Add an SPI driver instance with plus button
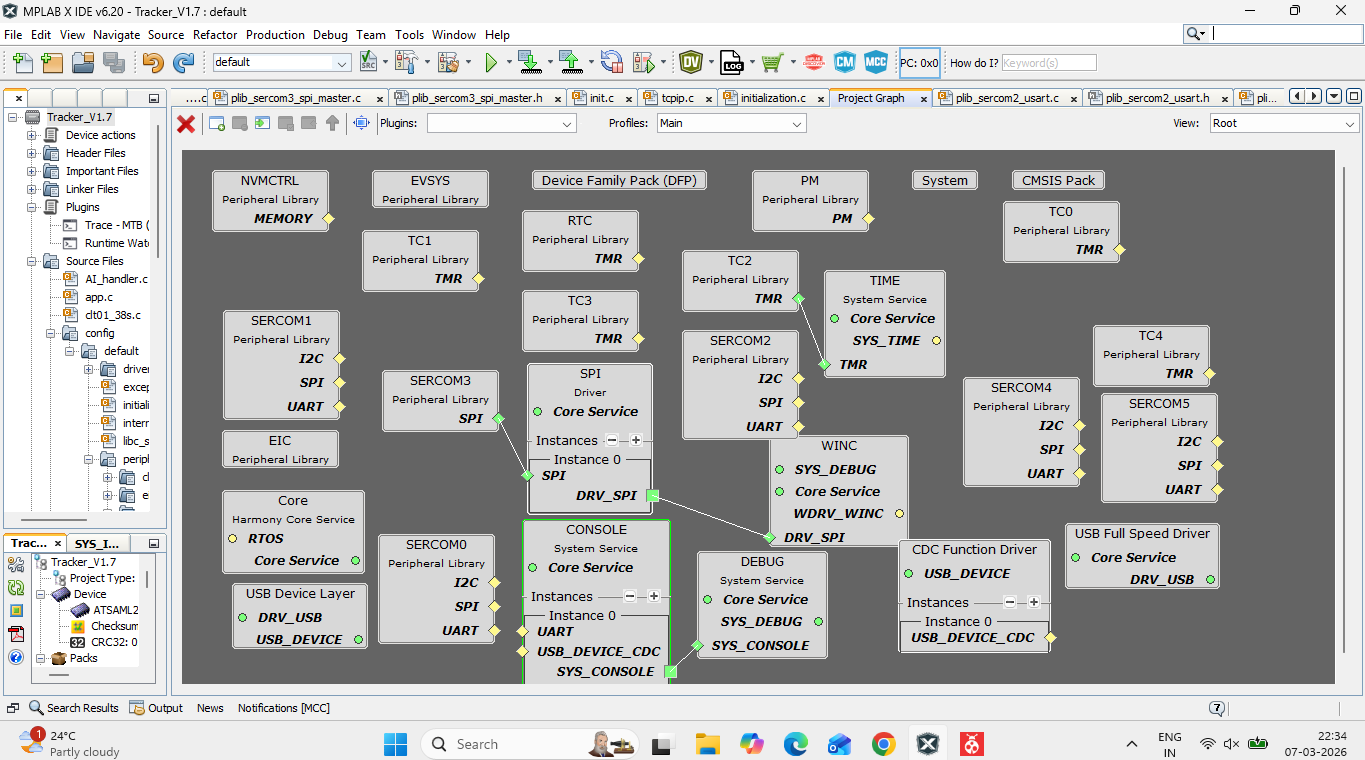Image resolution: width=1365 pixels, height=760 pixels. 635,440
